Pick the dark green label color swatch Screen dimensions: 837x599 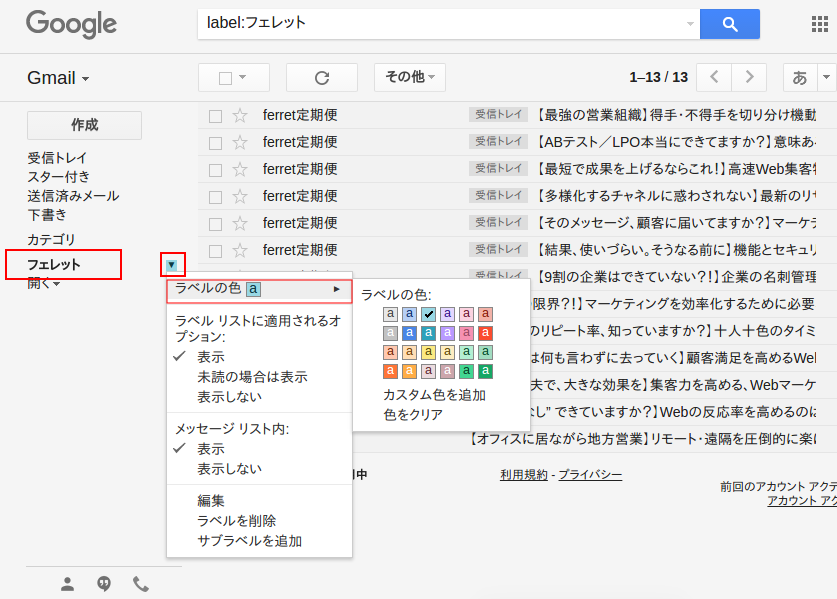click(x=485, y=371)
